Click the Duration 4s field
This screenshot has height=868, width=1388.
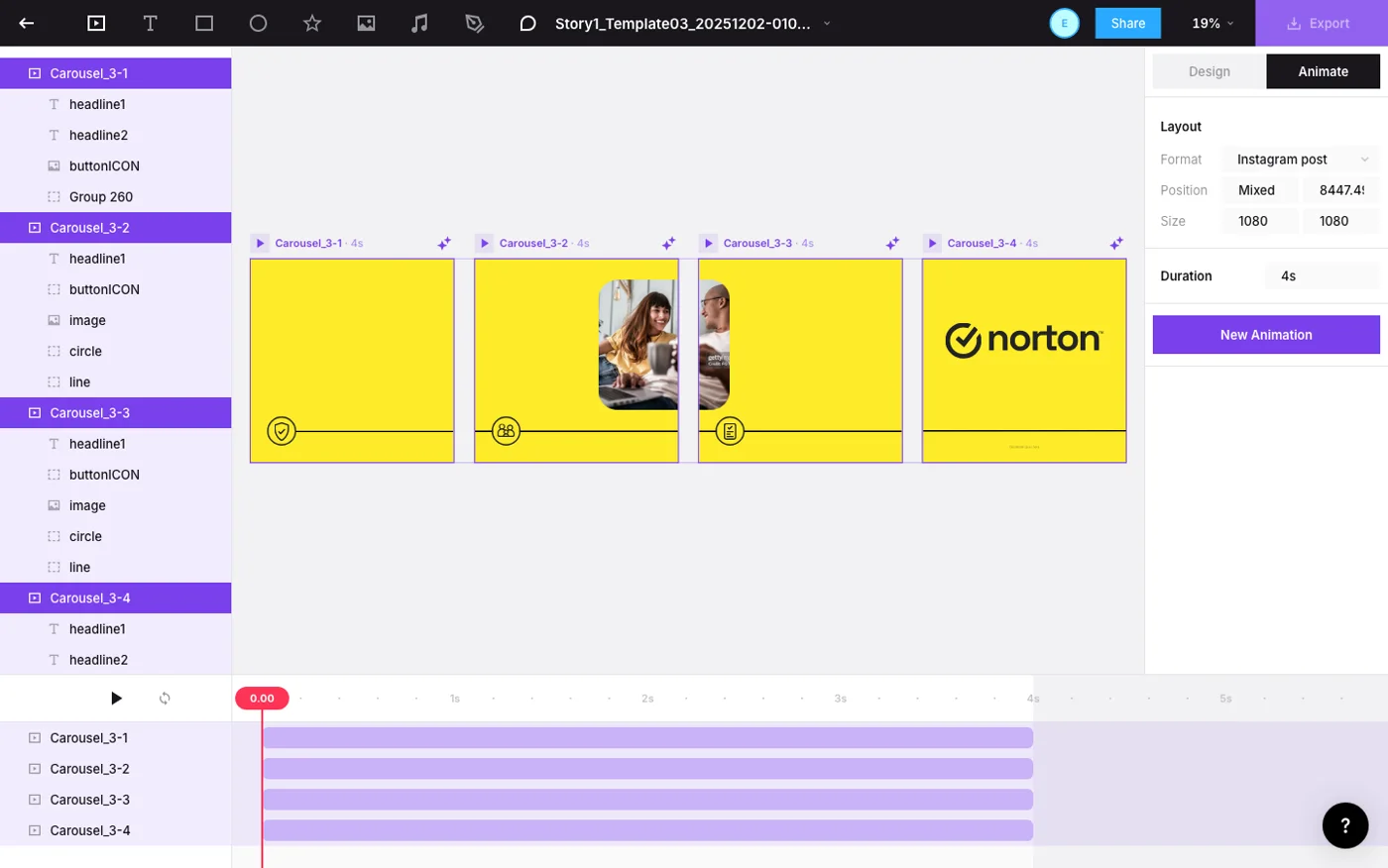(x=1322, y=276)
